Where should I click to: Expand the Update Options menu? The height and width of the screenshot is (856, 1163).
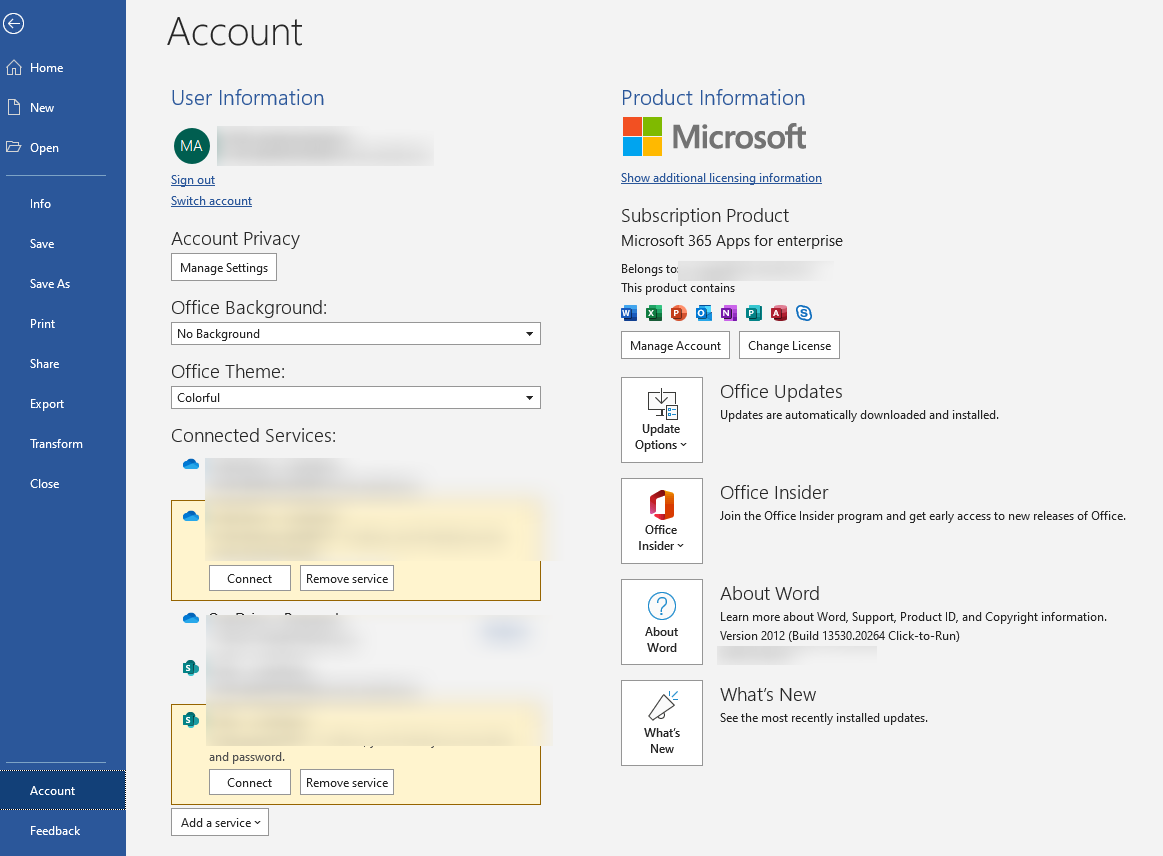pyautogui.click(x=661, y=420)
